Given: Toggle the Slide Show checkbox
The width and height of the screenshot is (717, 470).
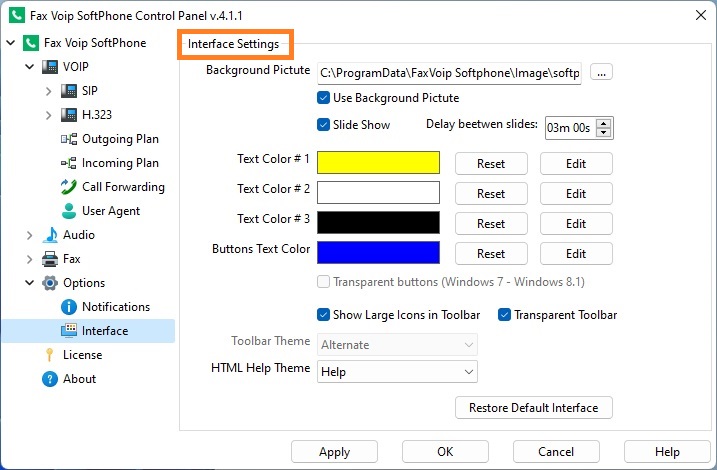Looking at the screenshot, I should point(323,124).
